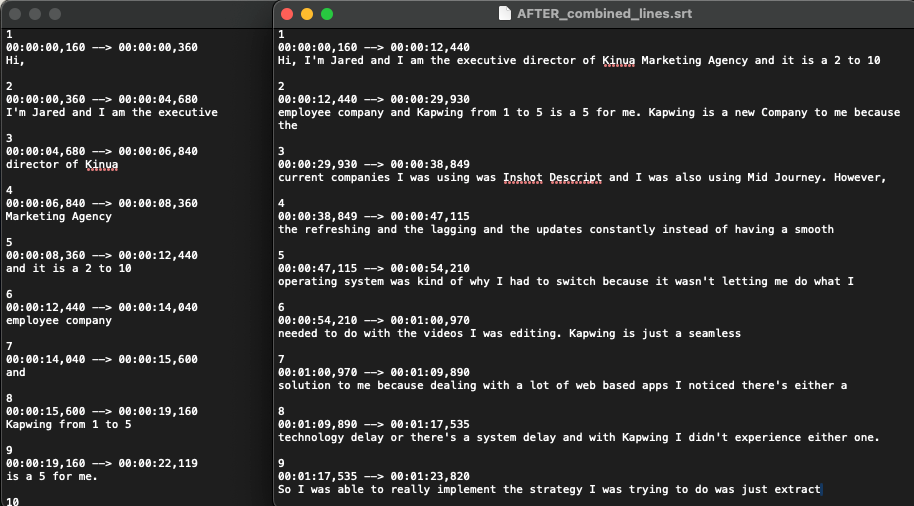The width and height of the screenshot is (914, 506).
Task: Click timestamp 00:00:00,160 --> 00:00:12,440 in right window
Action: point(374,47)
